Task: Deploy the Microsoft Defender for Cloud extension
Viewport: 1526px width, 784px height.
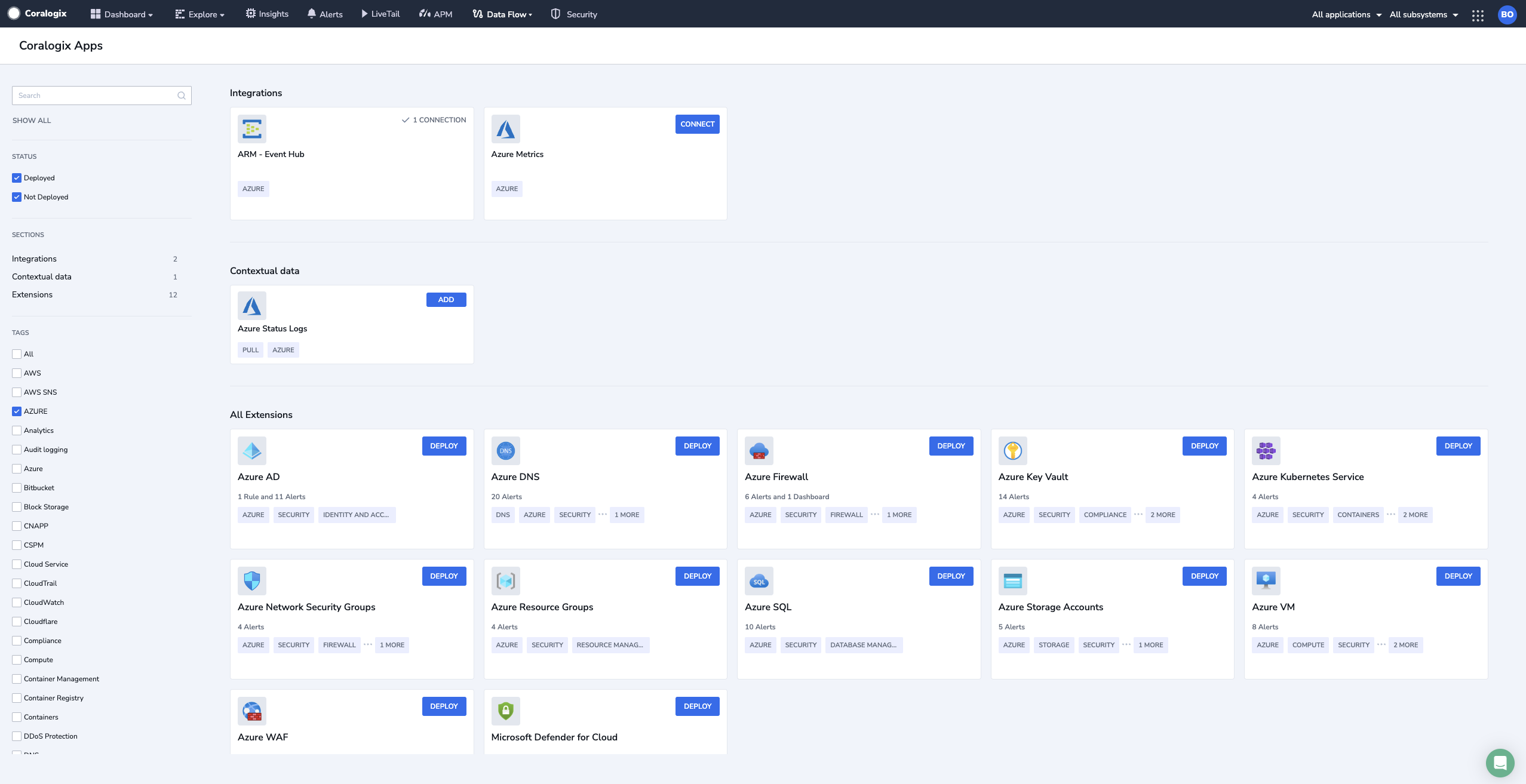Action: tap(697, 706)
